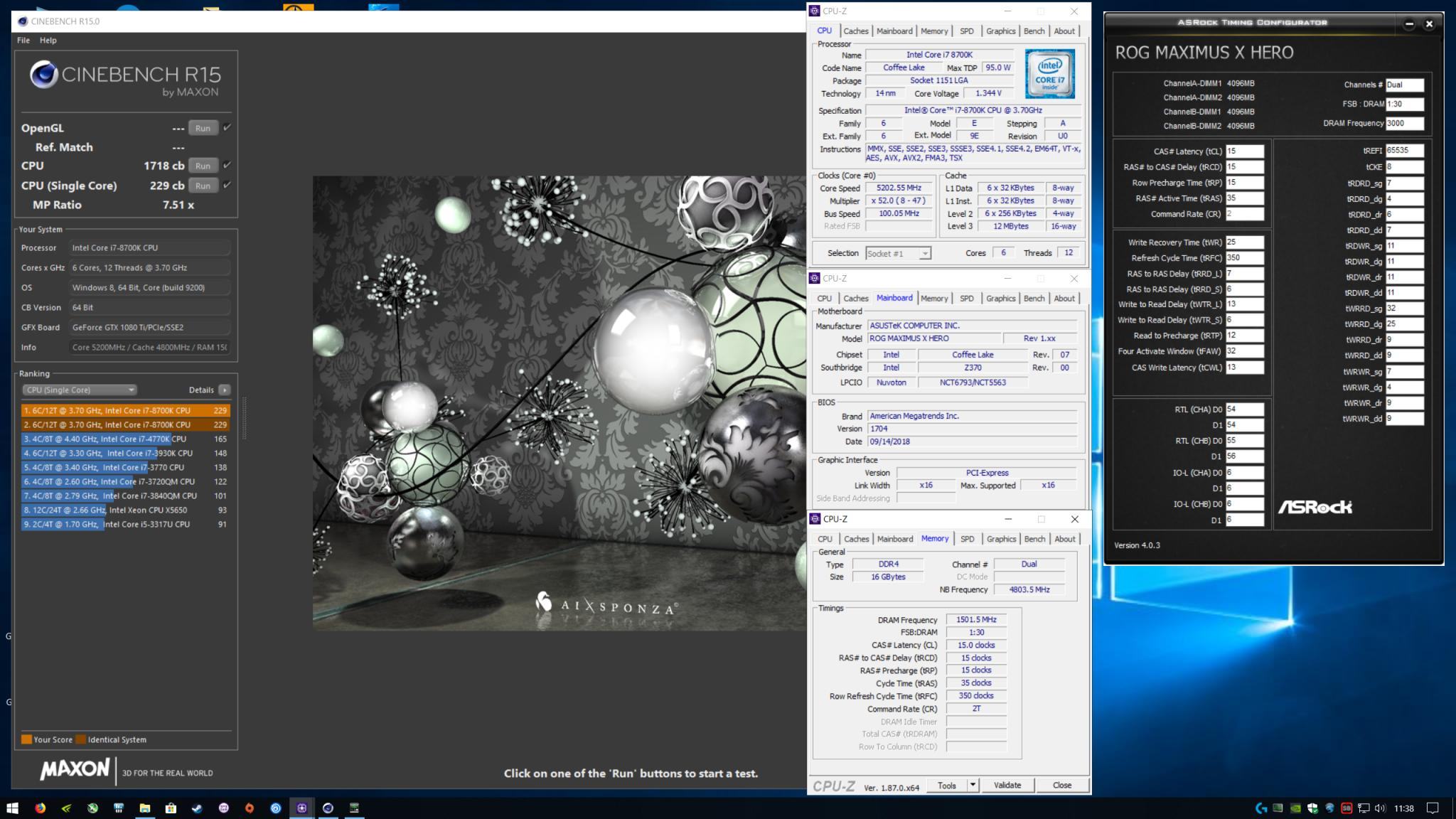Viewport: 1456px width, 819px height.
Task: Toggle the OpenGL test checkmark
Action: pyautogui.click(x=227, y=127)
